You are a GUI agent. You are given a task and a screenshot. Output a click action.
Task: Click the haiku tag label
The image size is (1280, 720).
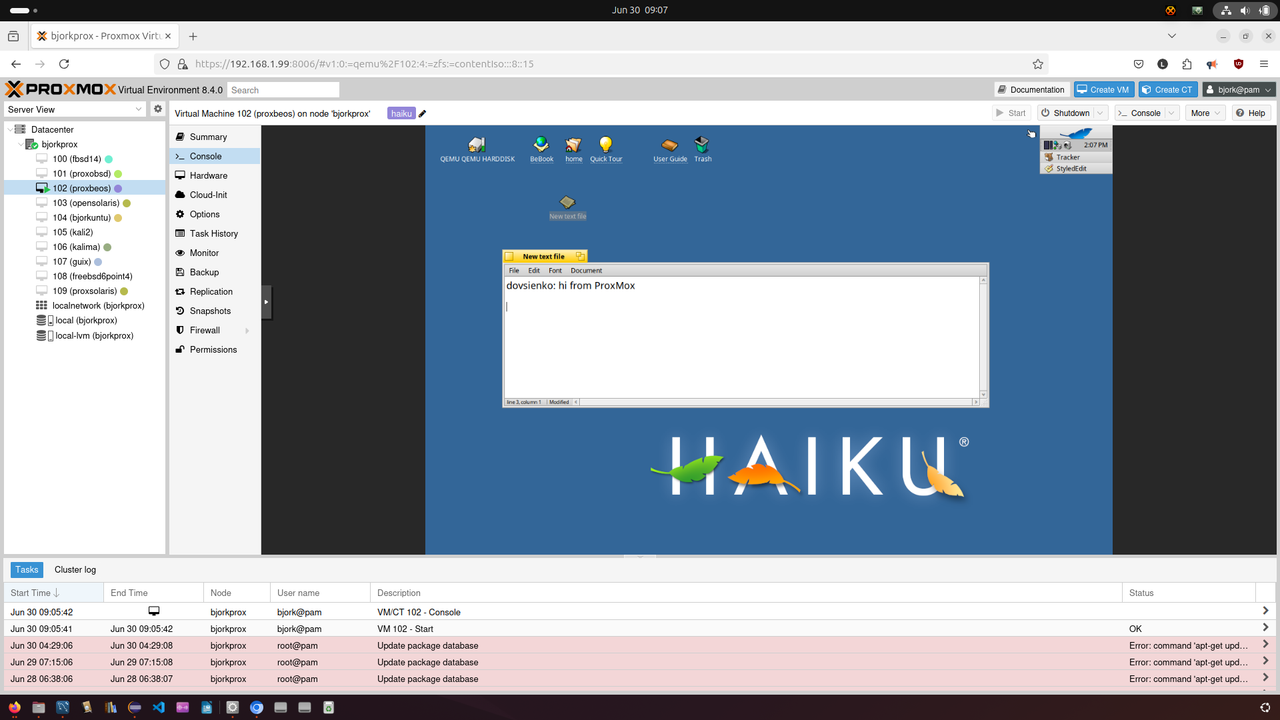click(401, 113)
